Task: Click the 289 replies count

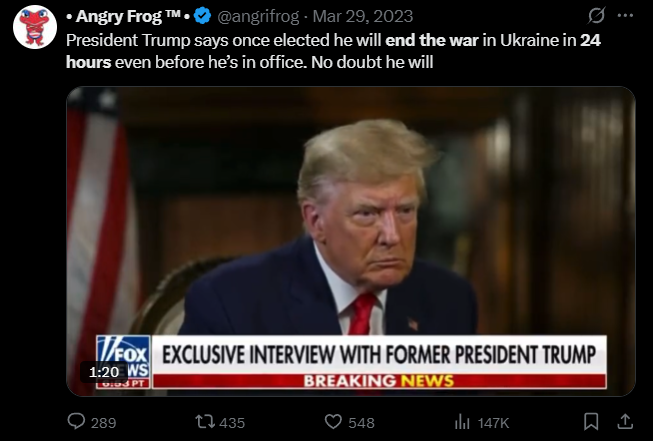Action: 104,423
